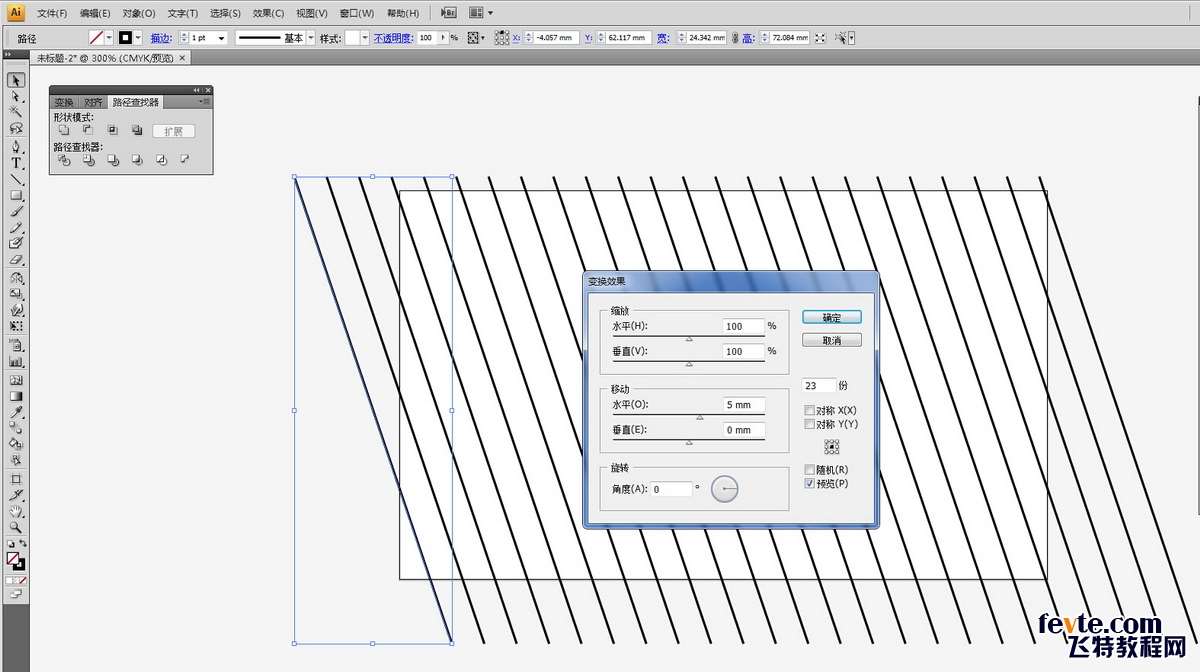Image resolution: width=1200 pixels, height=672 pixels.
Task: Select the black arrow Selection tool
Action: [x=16, y=80]
